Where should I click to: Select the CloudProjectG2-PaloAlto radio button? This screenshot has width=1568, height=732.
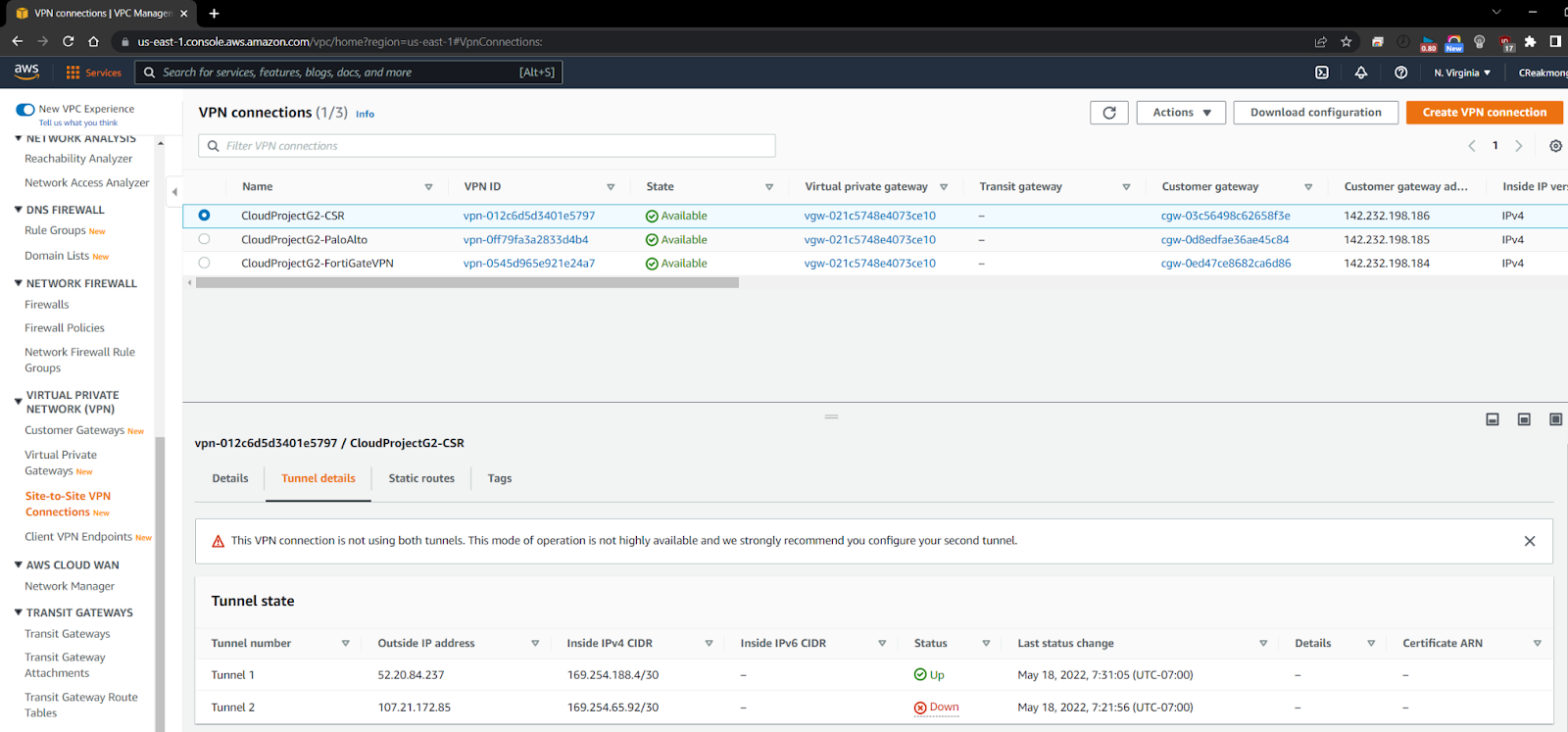[x=204, y=239]
